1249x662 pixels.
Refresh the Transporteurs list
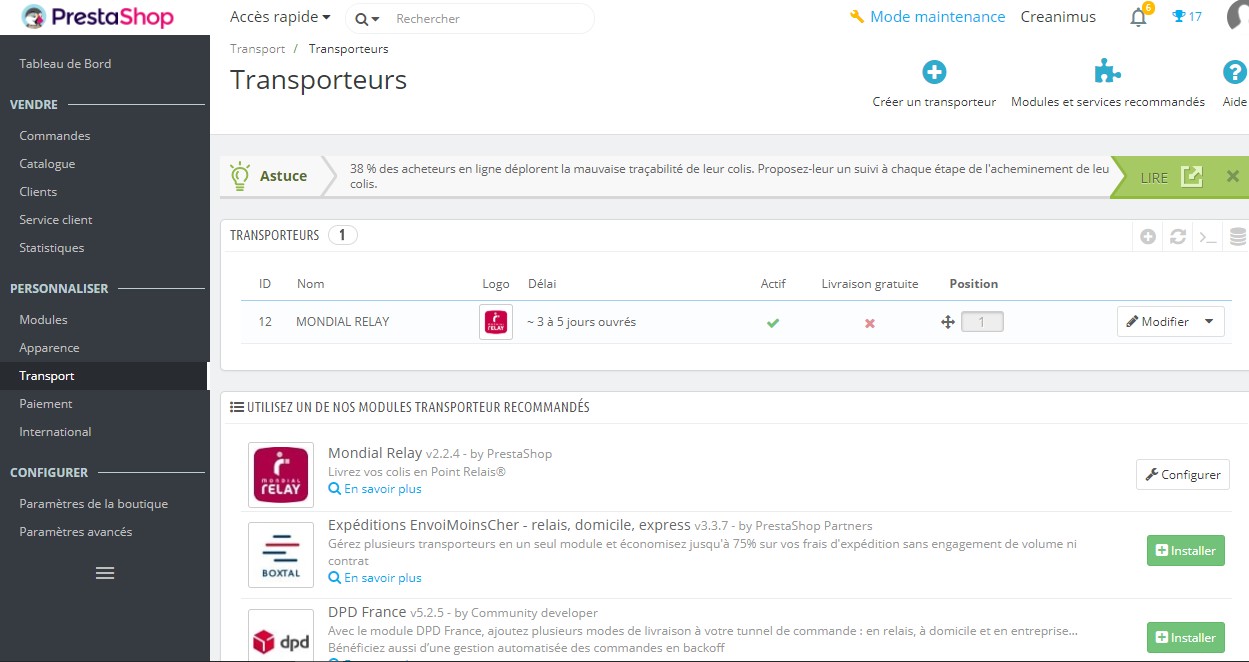1178,237
